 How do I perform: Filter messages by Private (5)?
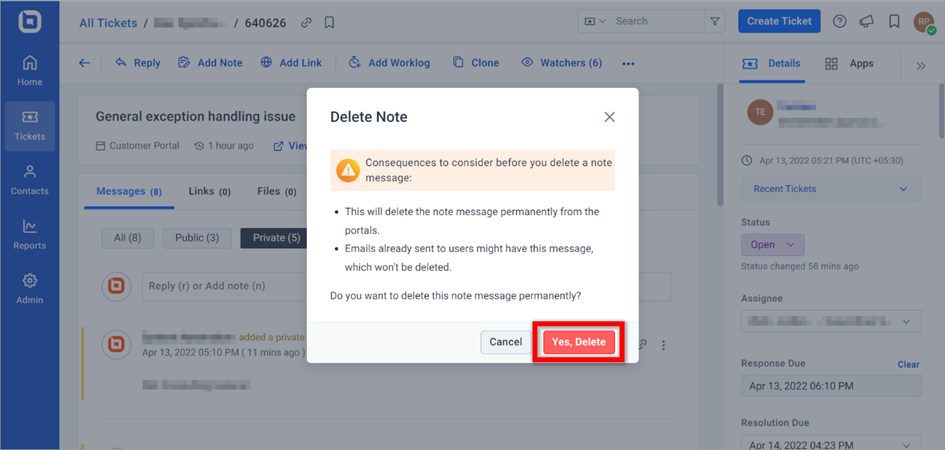click(x=276, y=238)
